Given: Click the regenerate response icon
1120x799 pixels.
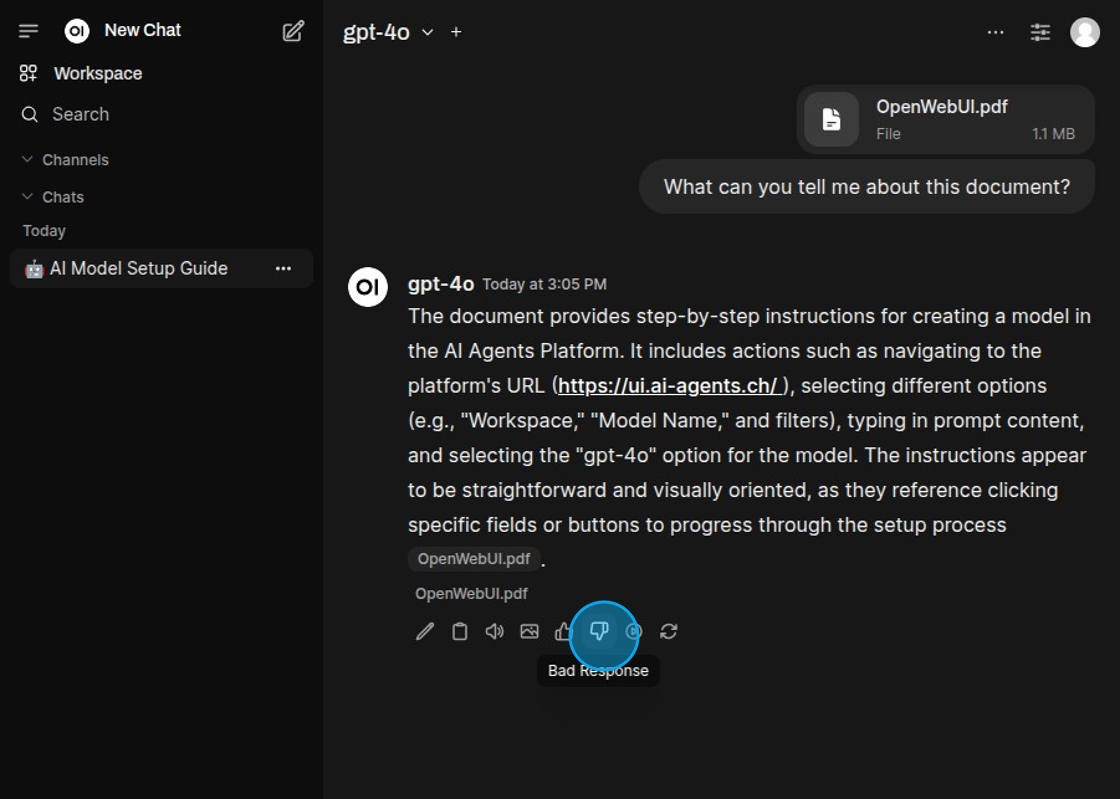Looking at the screenshot, I should click(x=669, y=631).
